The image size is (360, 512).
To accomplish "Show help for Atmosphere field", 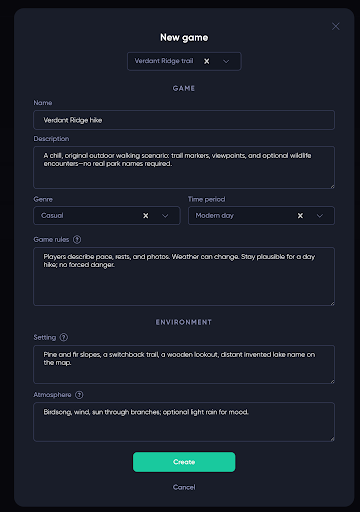I will [x=79, y=395].
